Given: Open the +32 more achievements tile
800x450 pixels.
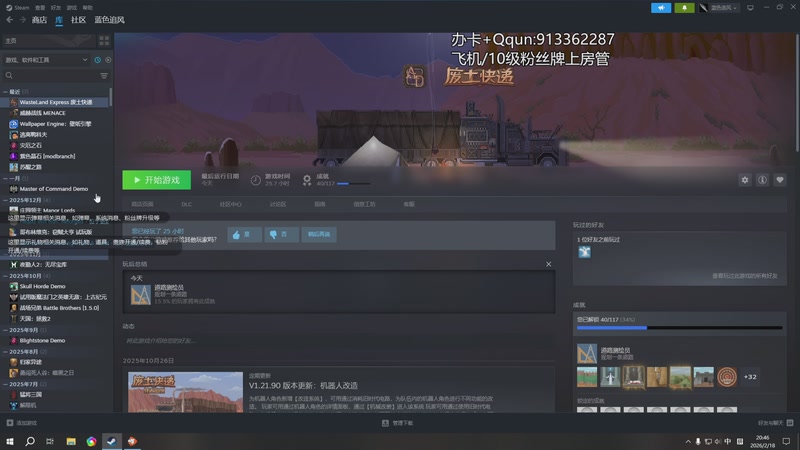Looking at the screenshot, I should (x=750, y=377).
